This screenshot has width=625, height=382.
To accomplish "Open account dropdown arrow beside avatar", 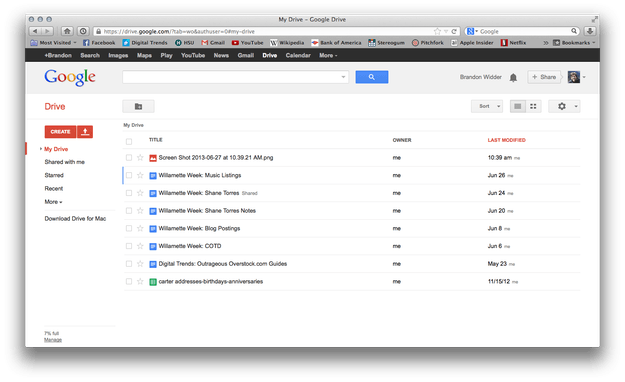I will pos(584,77).
